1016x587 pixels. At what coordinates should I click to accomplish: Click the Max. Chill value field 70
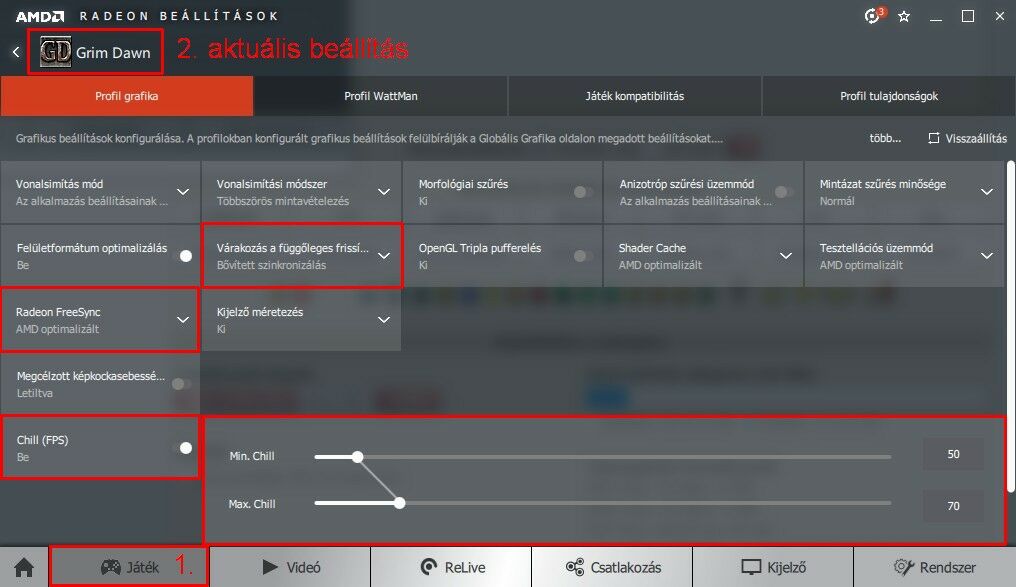click(953, 505)
